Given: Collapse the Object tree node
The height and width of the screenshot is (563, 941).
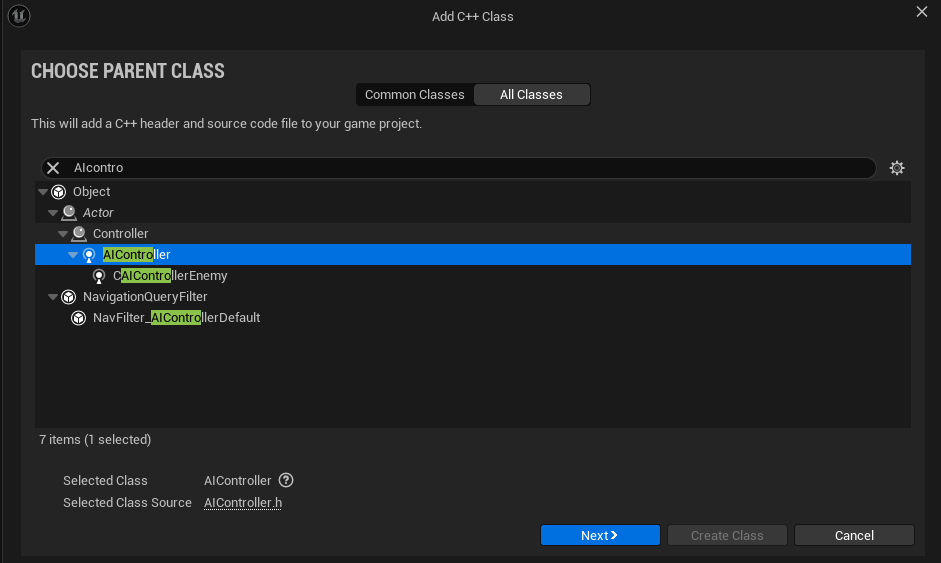Looking at the screenshot, I should [x=43, y=192].
